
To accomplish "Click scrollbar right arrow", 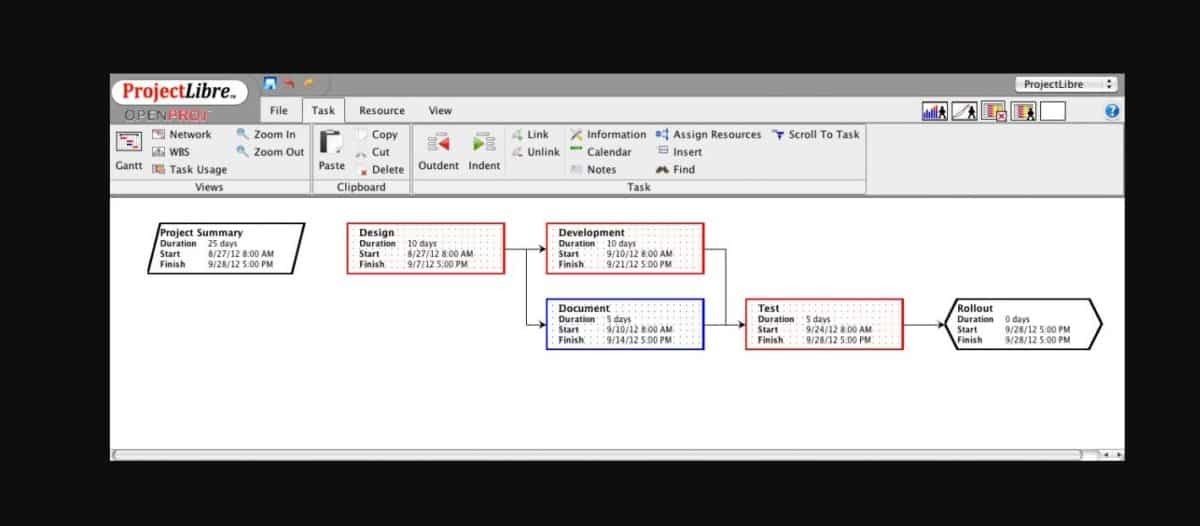I will 1117,455.
